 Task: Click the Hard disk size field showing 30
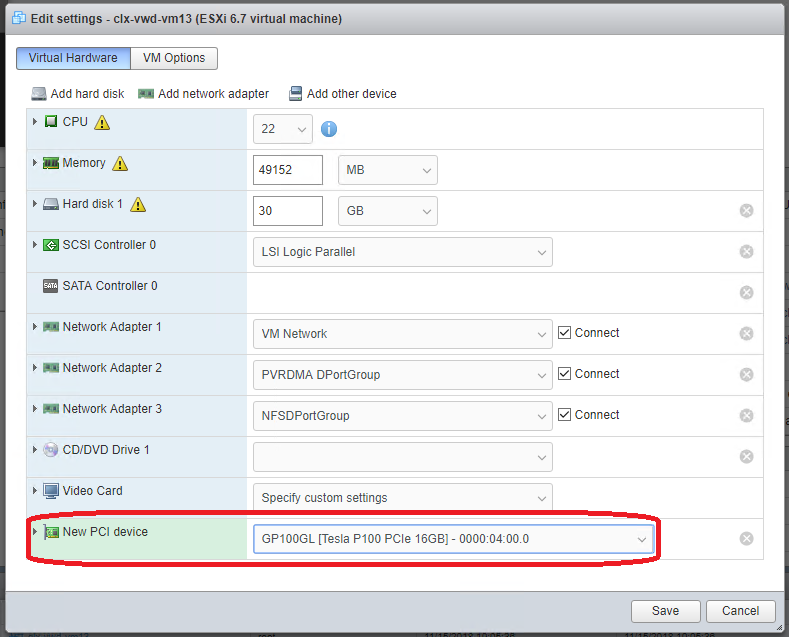coord(288,211)
